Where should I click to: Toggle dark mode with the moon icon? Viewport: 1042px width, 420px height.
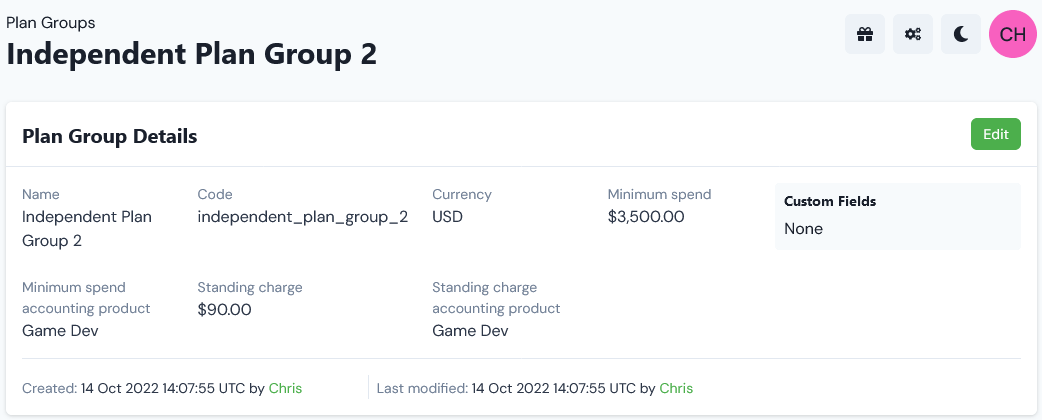click(x=961, y=34)
